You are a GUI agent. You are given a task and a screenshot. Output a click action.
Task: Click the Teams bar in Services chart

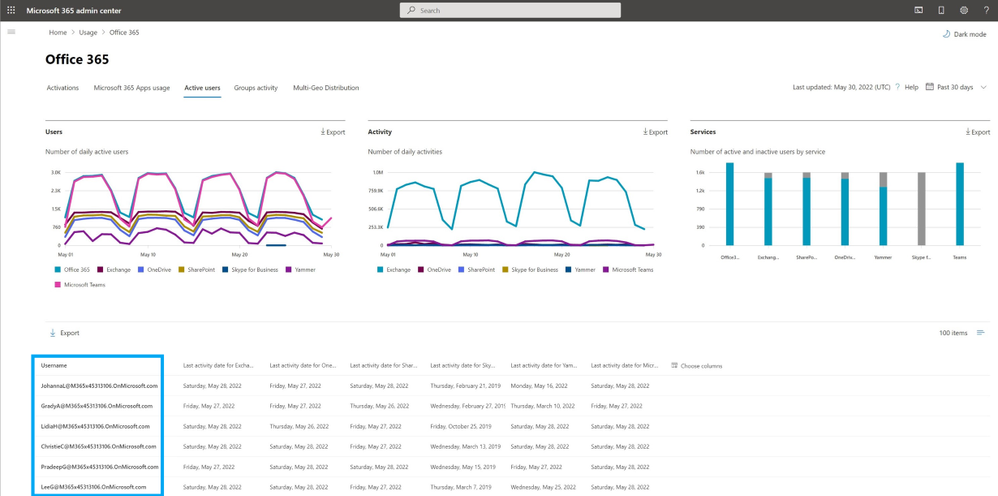tap(960, 204)
